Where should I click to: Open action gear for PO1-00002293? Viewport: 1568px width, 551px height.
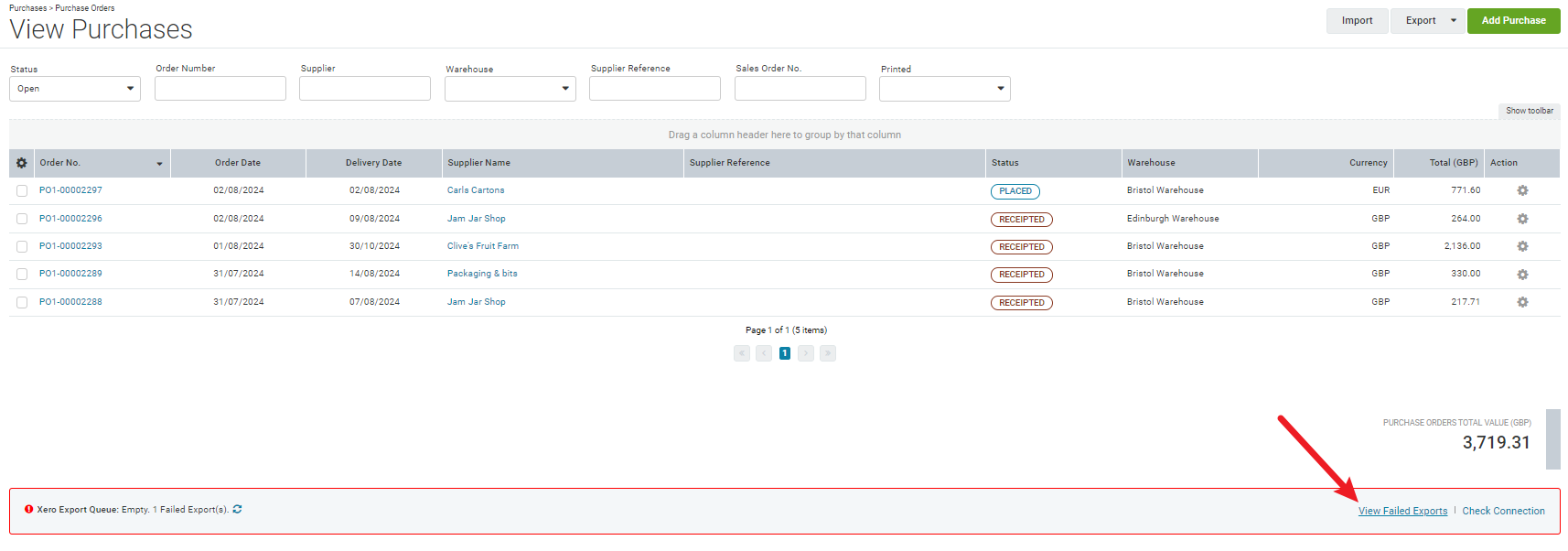[1522, 246]
